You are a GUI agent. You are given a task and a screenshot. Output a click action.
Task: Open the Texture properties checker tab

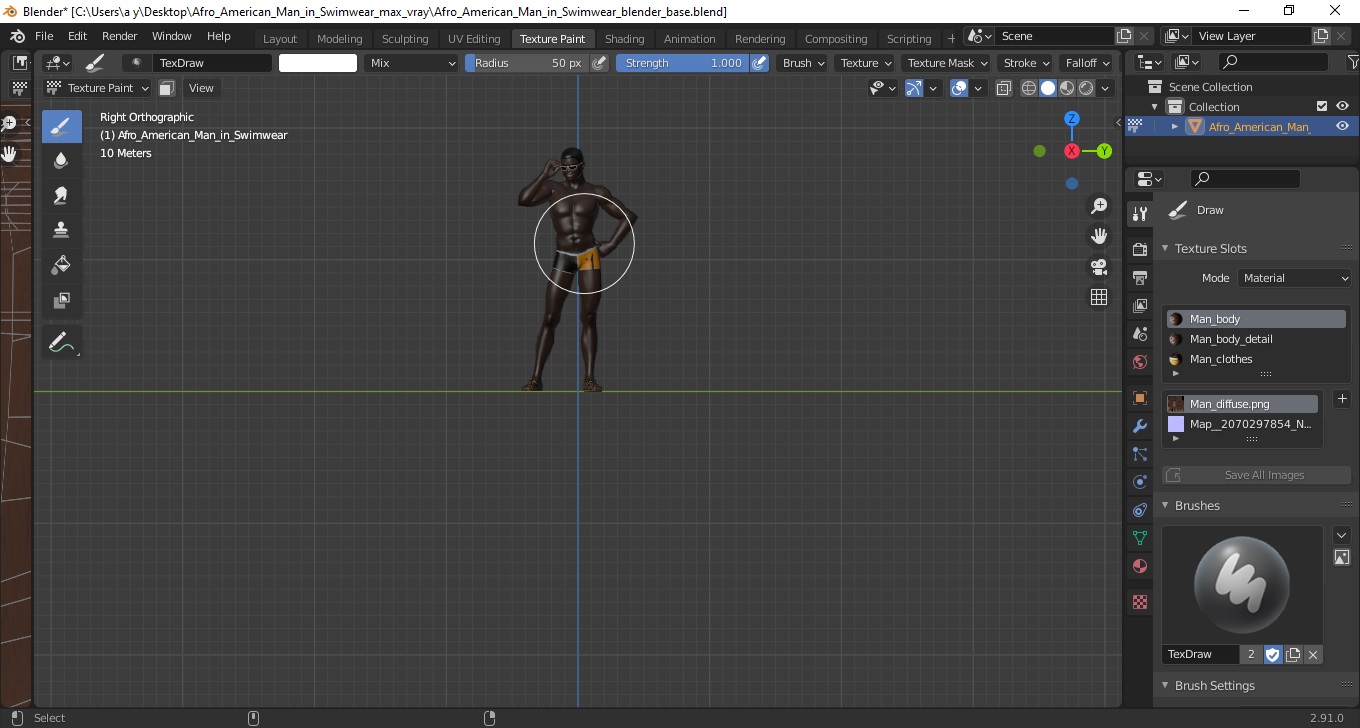pos(1139,602)
